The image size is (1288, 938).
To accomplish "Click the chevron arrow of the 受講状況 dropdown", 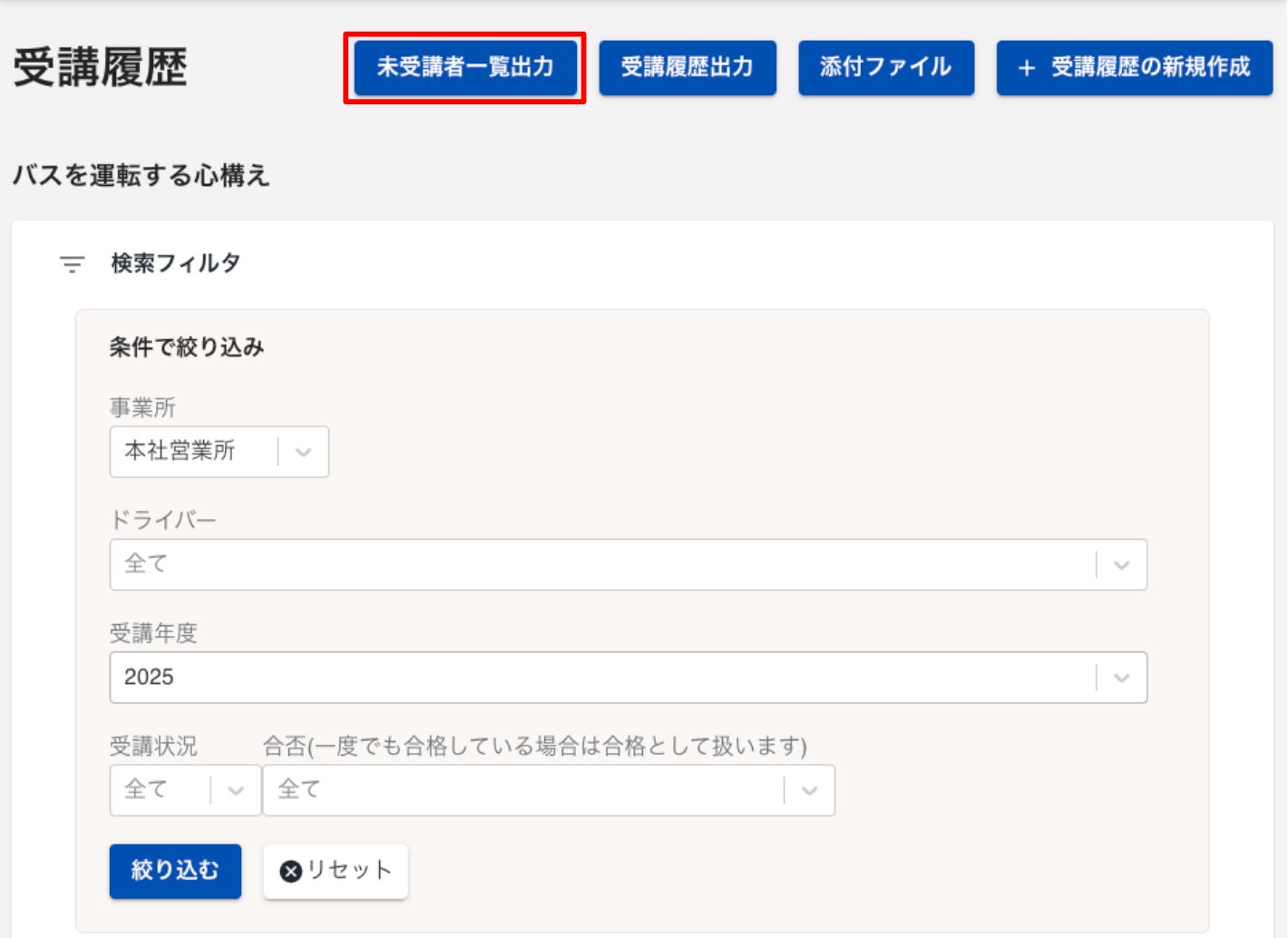I will click(x=236, y=790).
